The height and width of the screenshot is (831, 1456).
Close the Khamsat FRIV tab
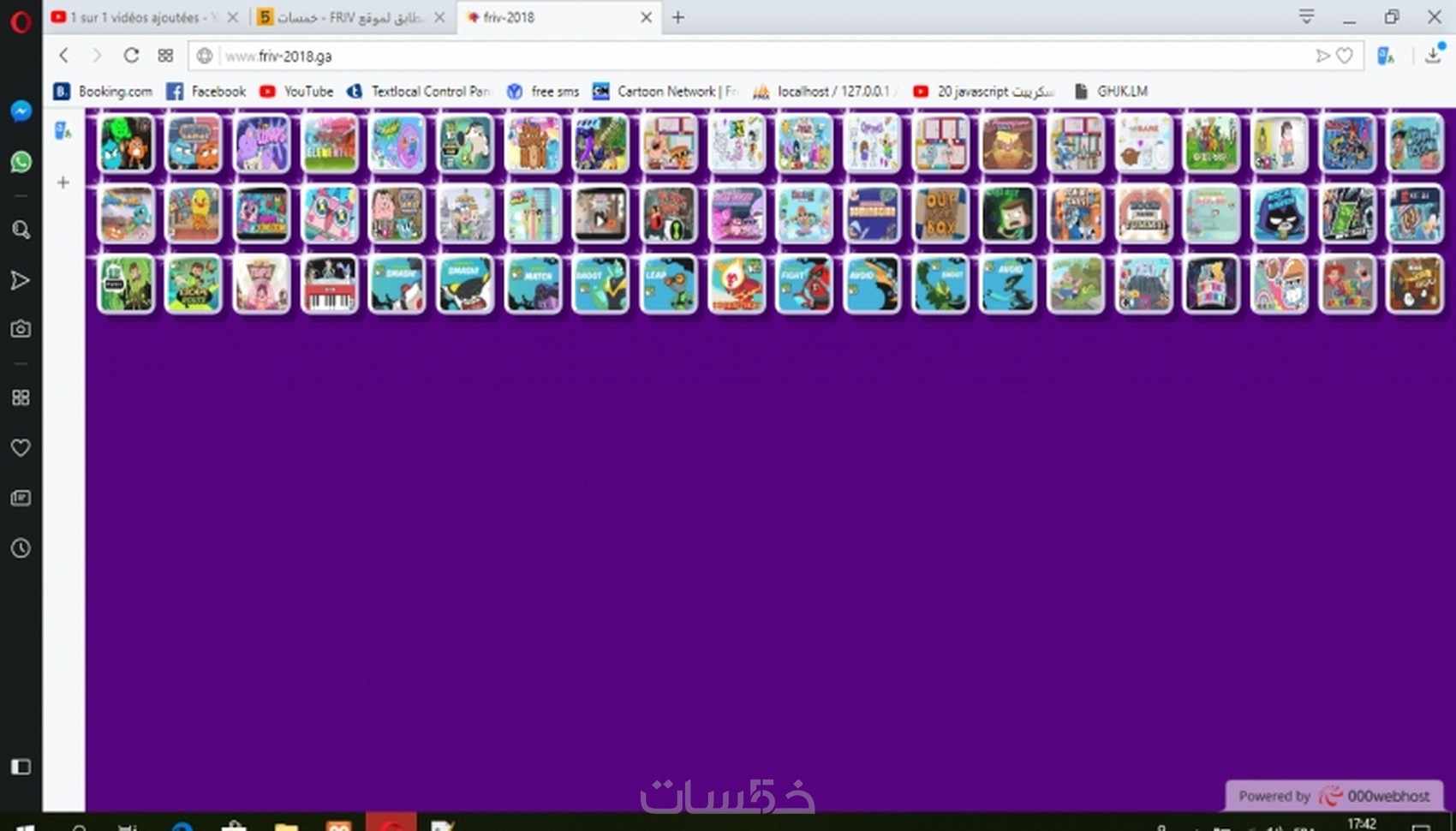(x=439, y=17)
